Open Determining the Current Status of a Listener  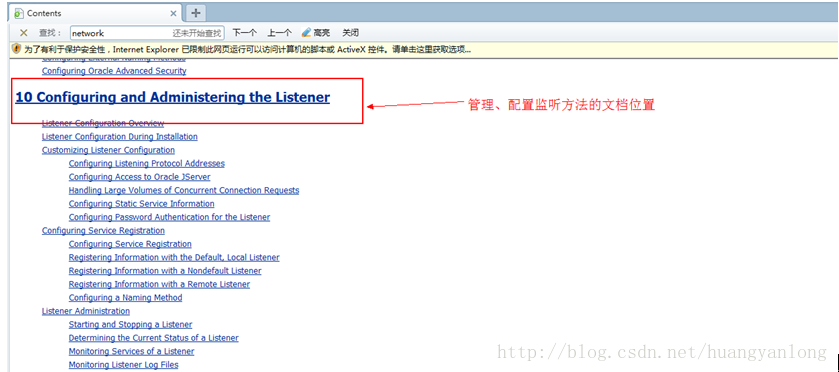coord(154,337)
